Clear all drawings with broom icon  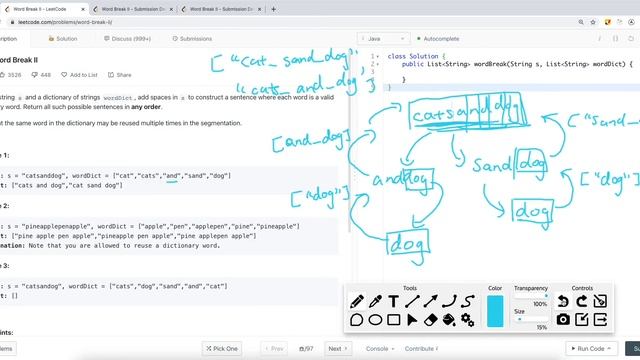(x=600, y=301)
